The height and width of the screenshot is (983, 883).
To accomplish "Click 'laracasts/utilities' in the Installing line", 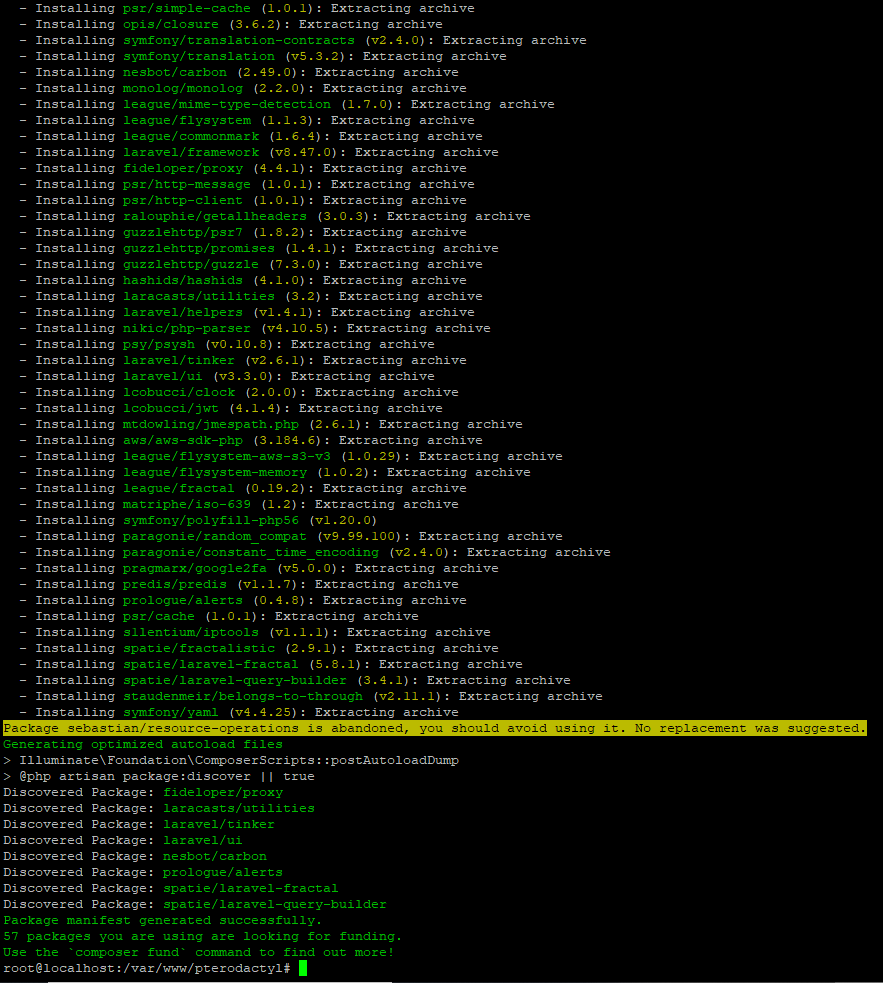I will point(198,297).
